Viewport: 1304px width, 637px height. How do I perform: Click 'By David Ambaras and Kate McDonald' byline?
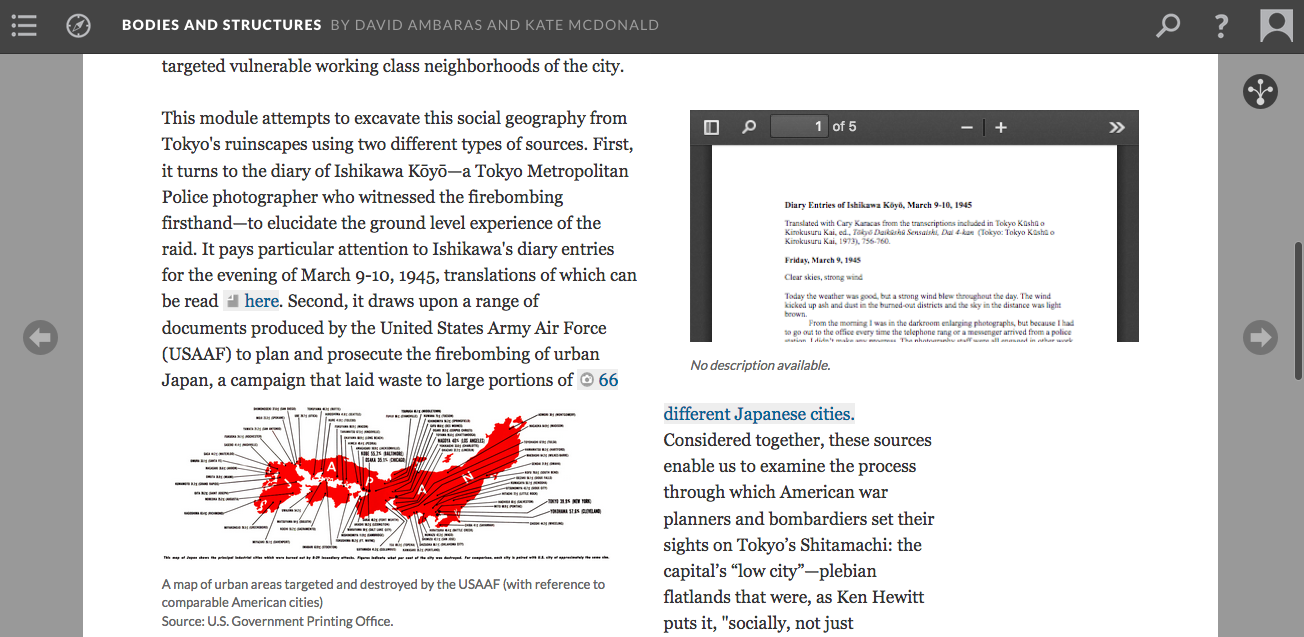(x=495, y=25)
